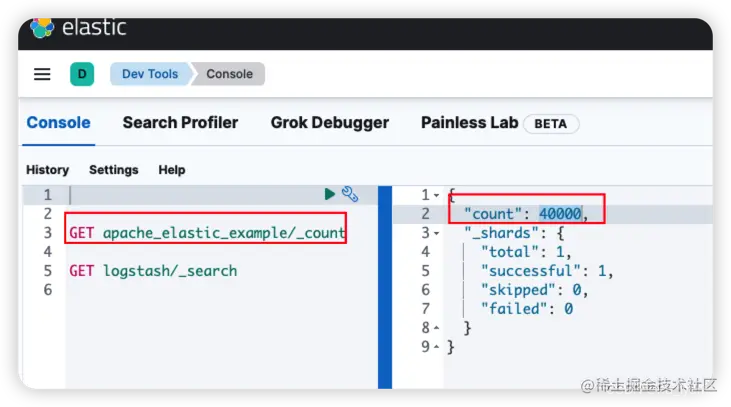731x407 pixels.
Task: Switch to the Grok Debugger tab
Action: coord(330,123)
